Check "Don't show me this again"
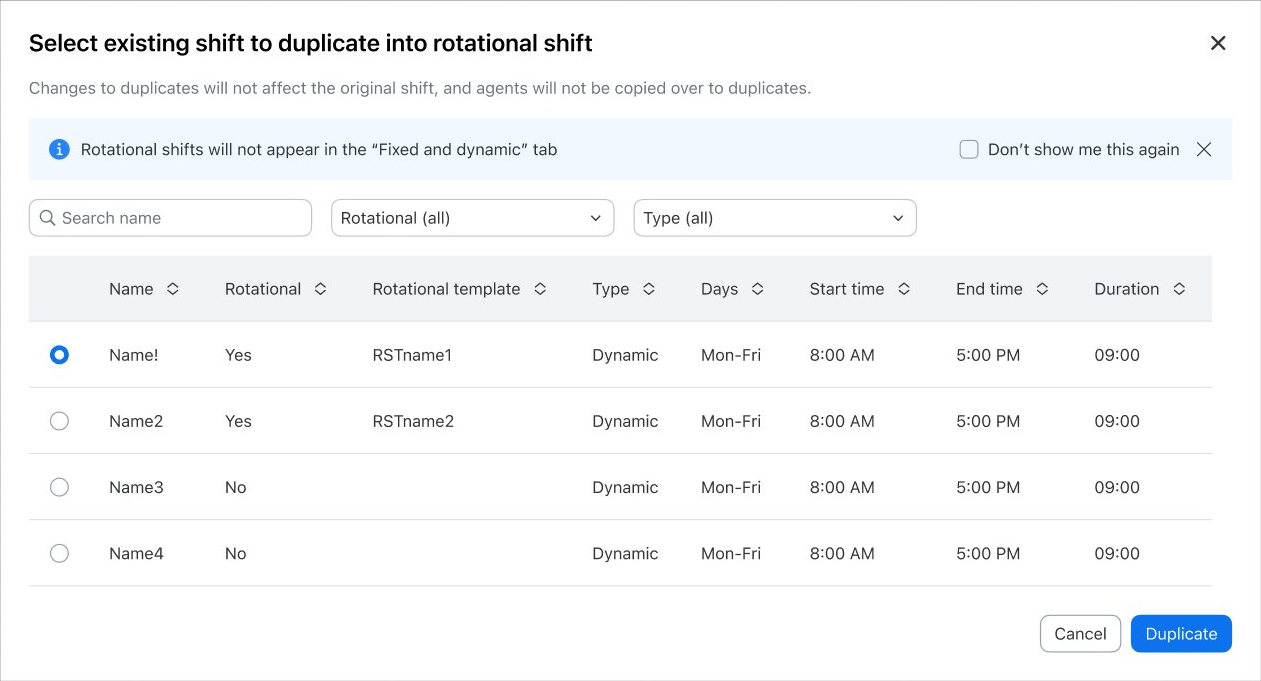1261x681 pixels. pyautogui.click(x=969, y=149)
